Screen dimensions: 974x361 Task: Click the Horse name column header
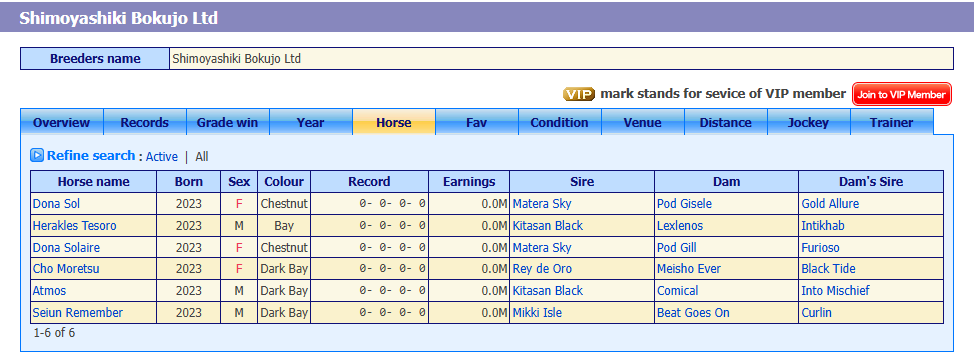(94, 181)
